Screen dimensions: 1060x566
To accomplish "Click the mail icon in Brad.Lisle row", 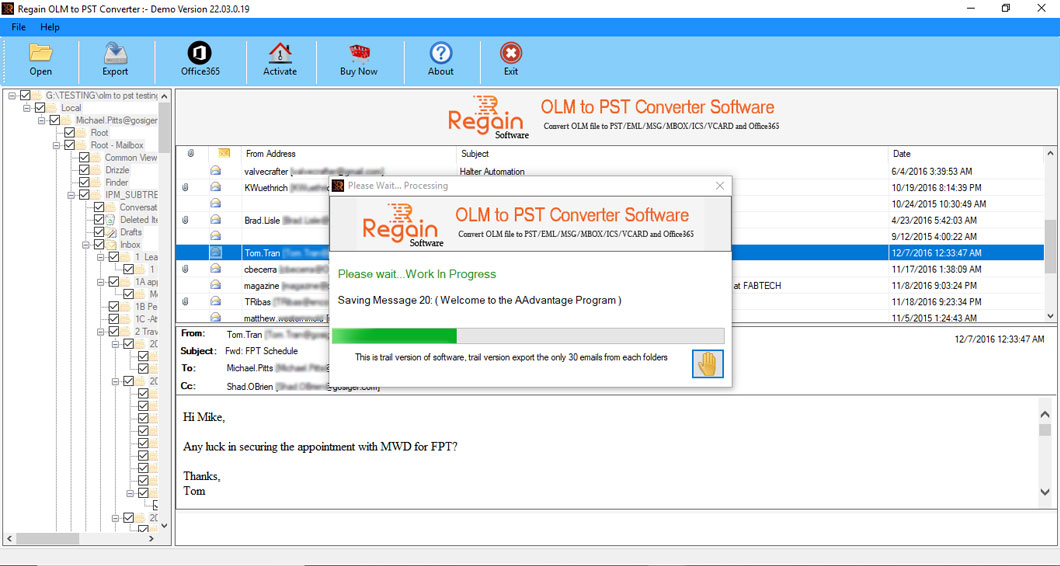I will pos(216,220).
